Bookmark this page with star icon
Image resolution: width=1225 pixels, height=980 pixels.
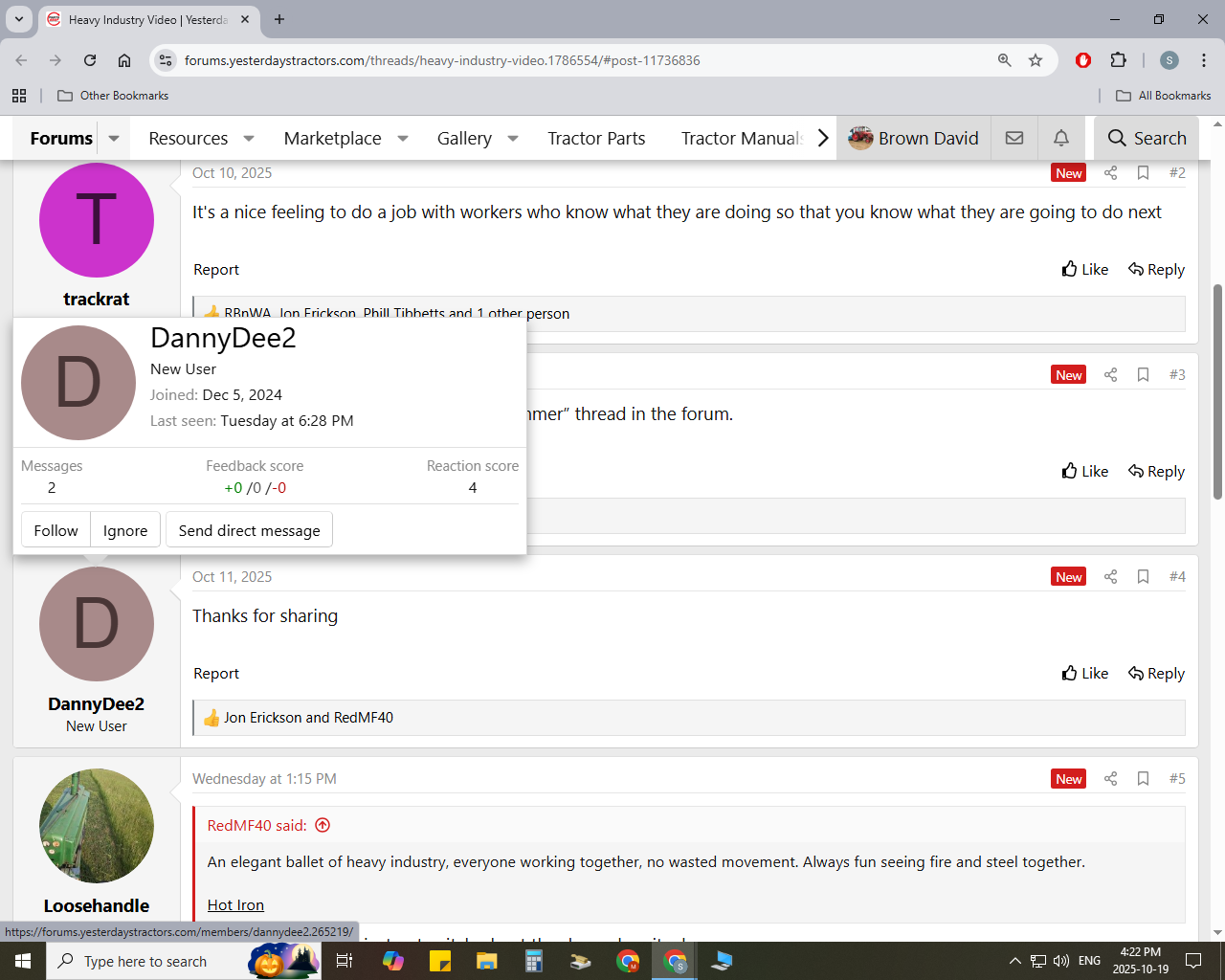click(x=1036, y=60)
